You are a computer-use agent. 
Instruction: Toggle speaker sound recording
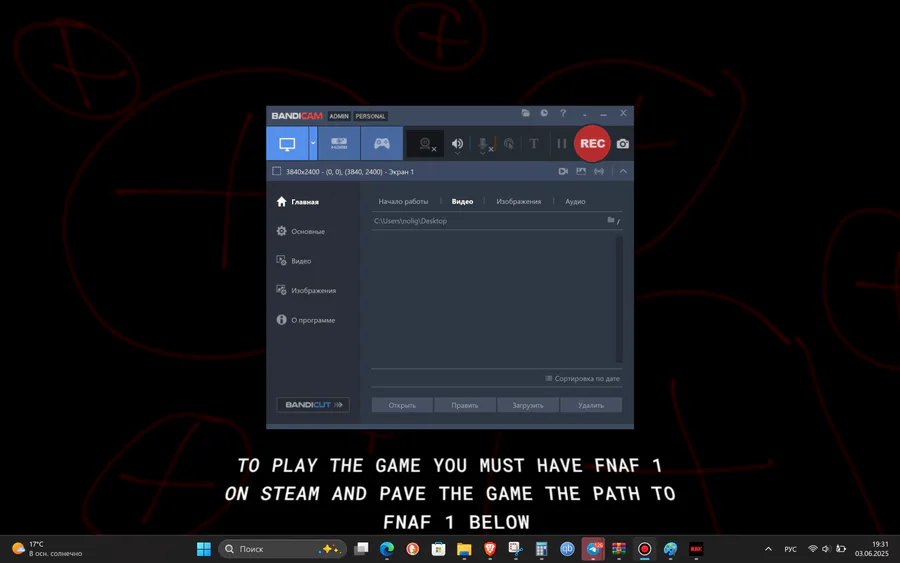[x=457, y=143]
